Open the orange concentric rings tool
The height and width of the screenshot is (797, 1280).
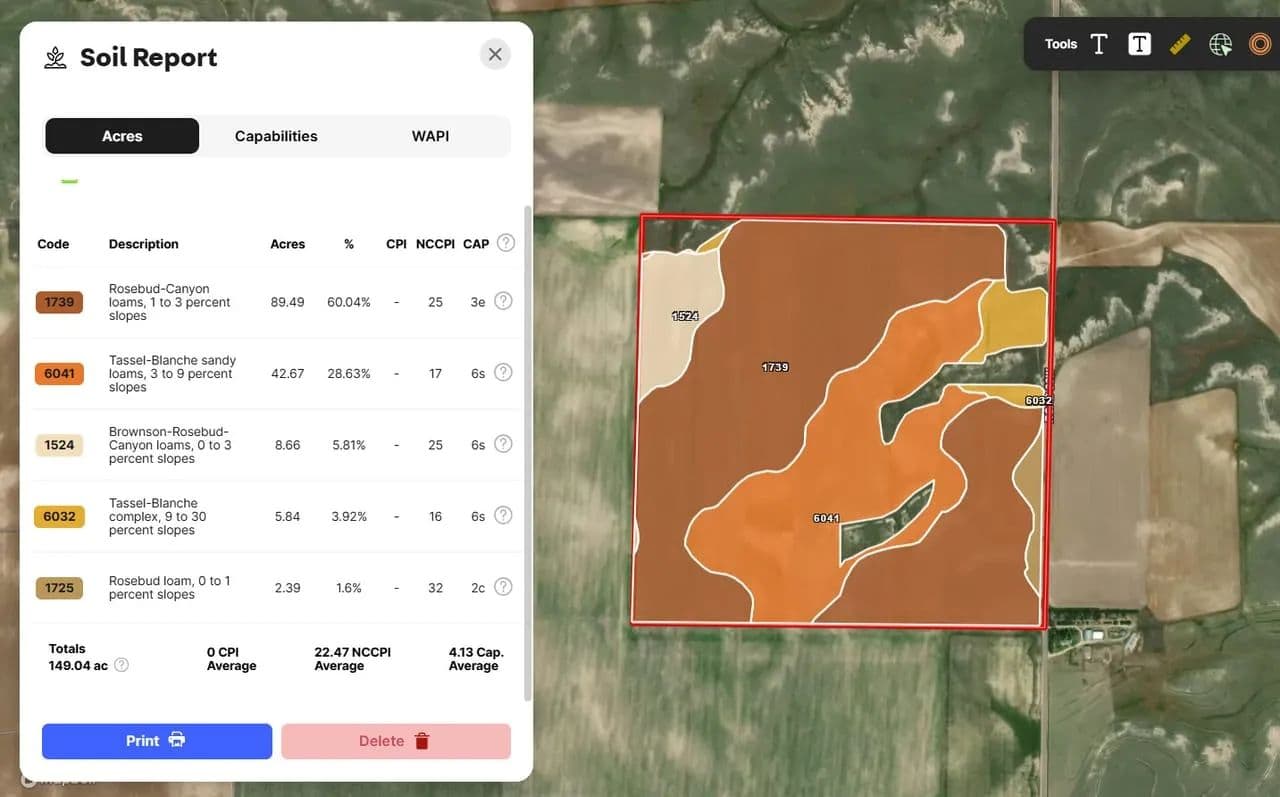pos(1259,44)
